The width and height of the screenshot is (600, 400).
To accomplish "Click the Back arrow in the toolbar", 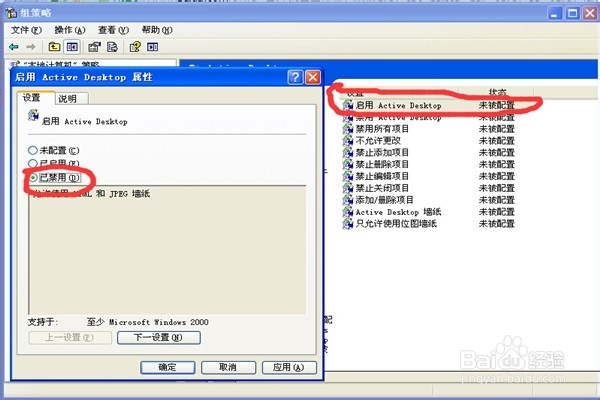I will click(x=14, y=47).
